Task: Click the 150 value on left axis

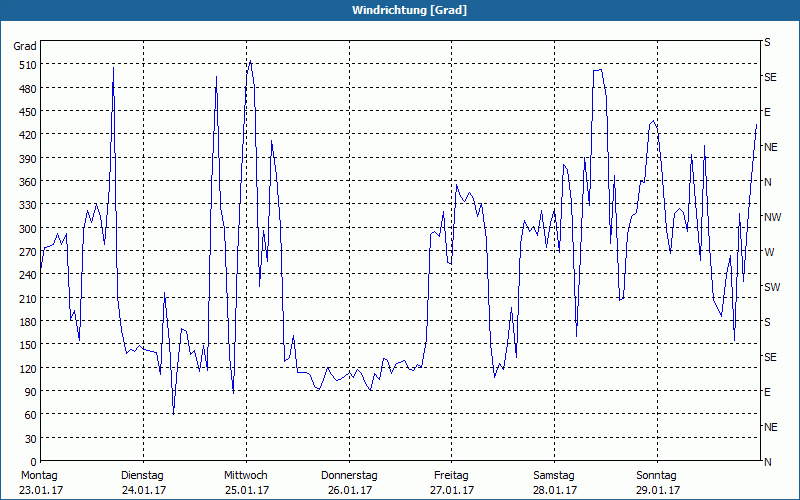Action: click(x=28, y=345)
